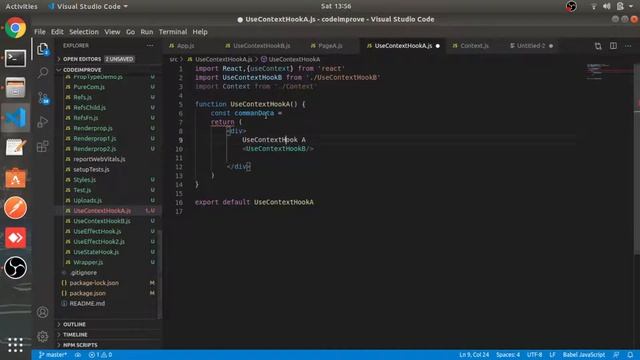640x360 pixels.
Task: Click the notifications bell in status bar
Action: click(631, 355)
